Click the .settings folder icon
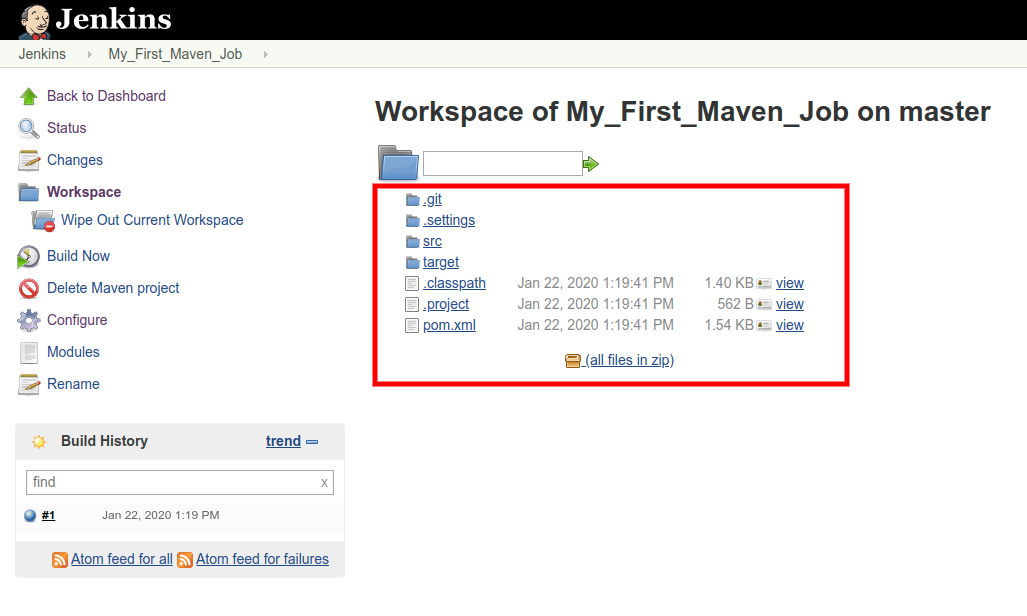Viewport: 1027px width, 616px height. point(413,221)
